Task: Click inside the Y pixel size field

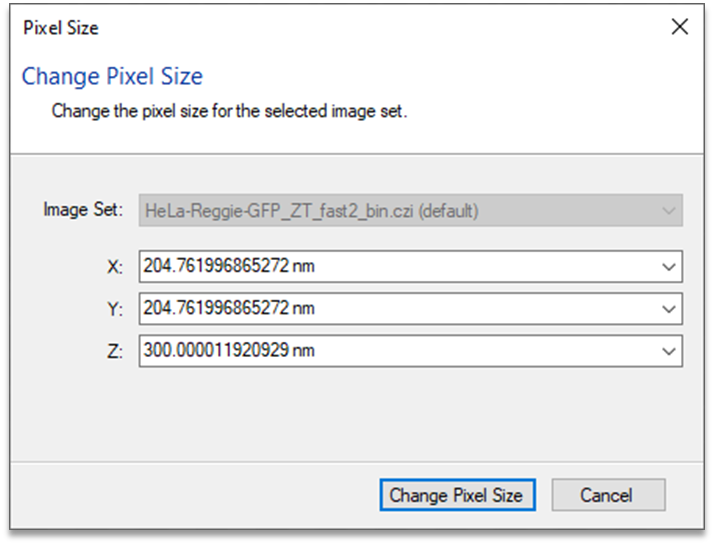Action: pyautogui.click(x=410, y=308)
